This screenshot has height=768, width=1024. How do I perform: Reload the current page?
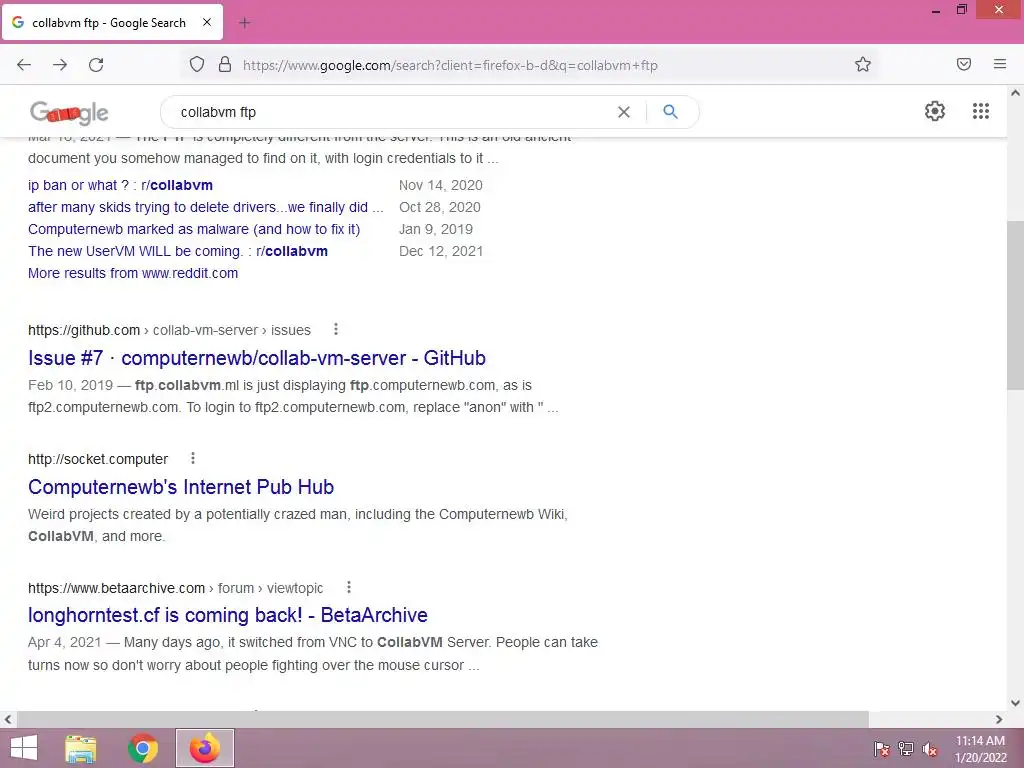tap(96, 65)
